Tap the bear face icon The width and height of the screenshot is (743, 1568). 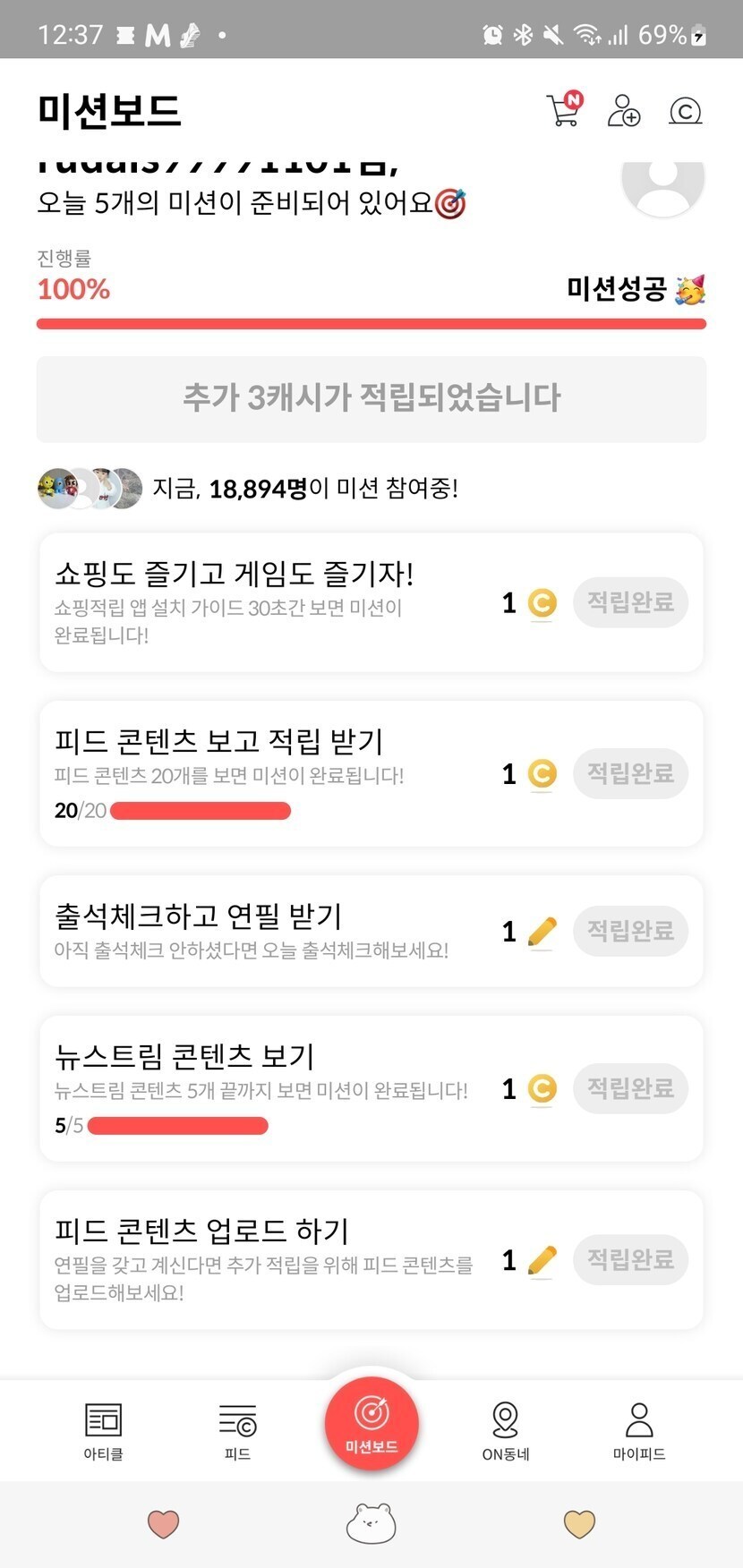(371, 1523)
